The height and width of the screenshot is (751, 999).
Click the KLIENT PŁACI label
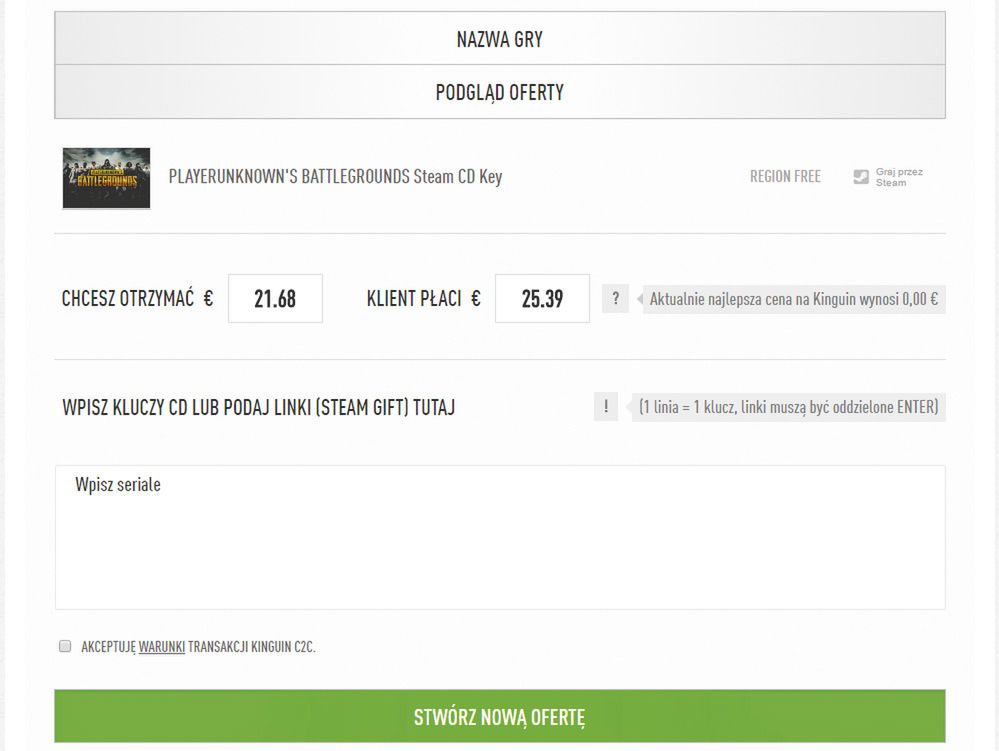coord(413,298)
